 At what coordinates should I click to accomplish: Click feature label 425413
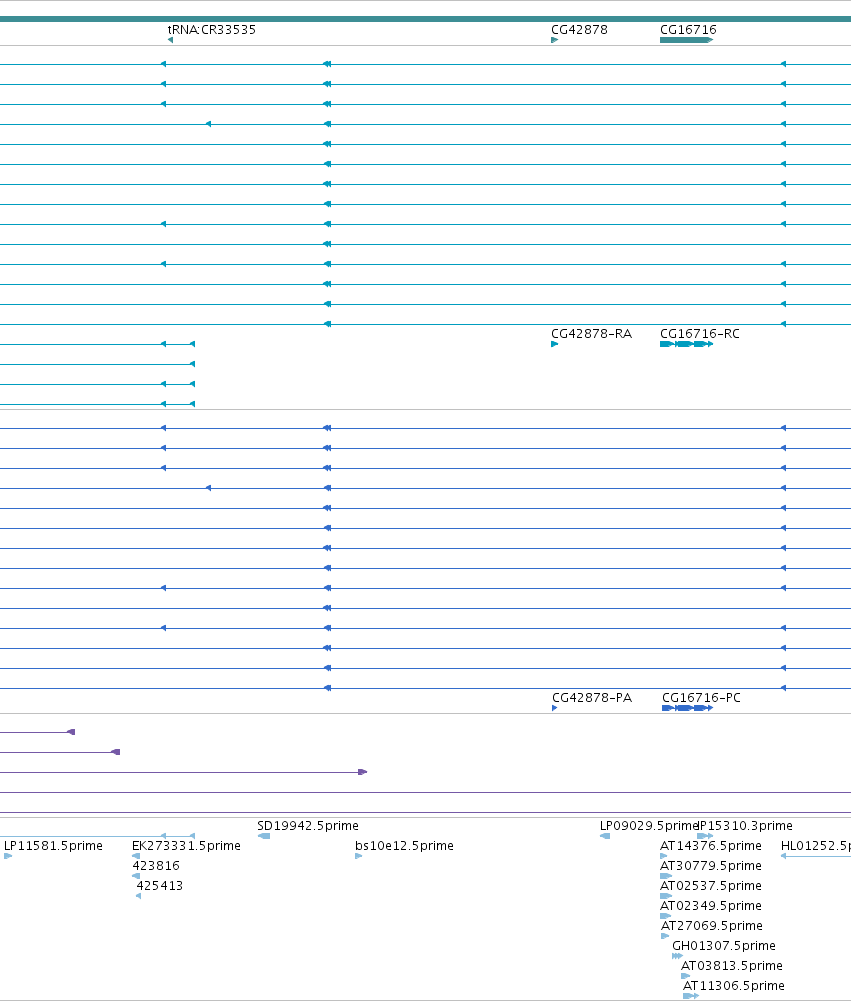coord(160,885)
